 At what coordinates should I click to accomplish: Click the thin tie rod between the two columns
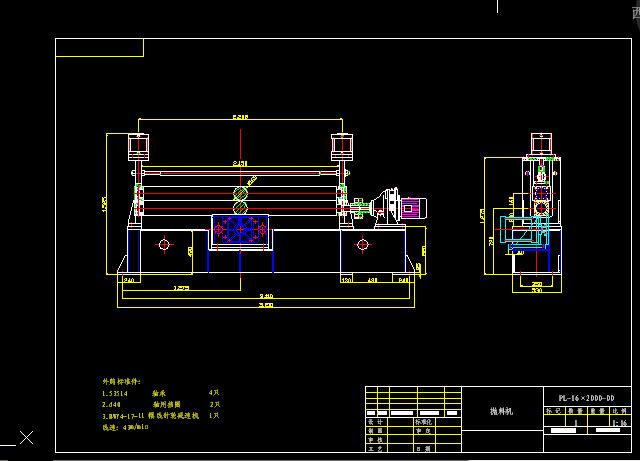coord(240,173)
